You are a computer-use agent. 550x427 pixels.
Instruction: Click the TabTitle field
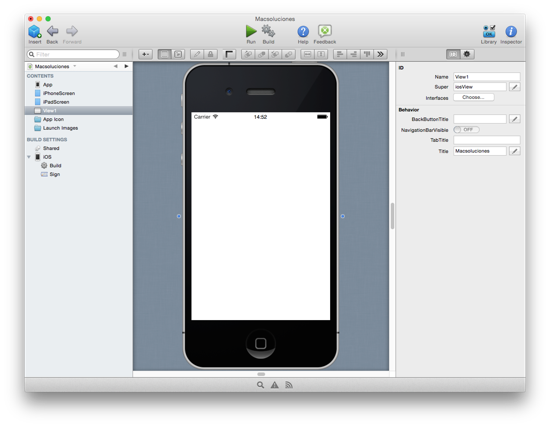tap(487, 140)
